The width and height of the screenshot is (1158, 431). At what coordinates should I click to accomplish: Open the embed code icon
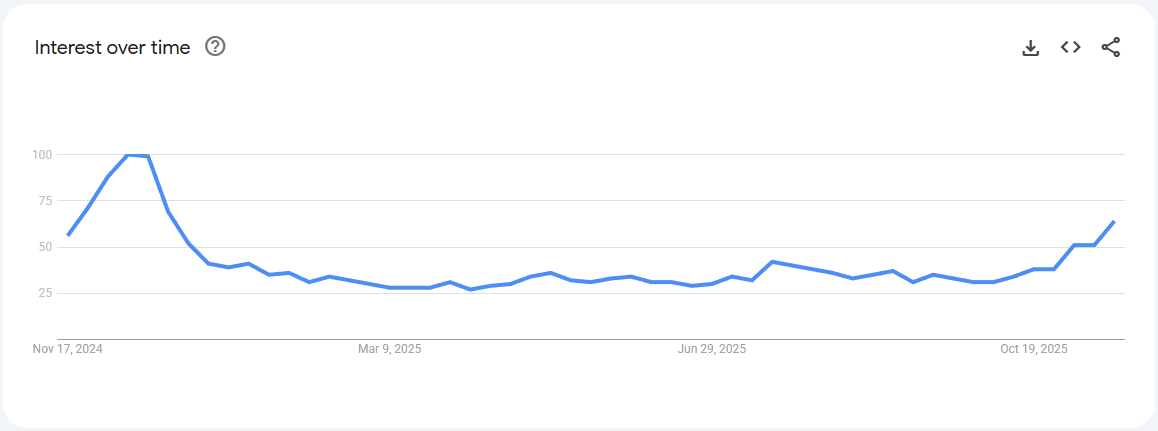(x=1071, y=47)
